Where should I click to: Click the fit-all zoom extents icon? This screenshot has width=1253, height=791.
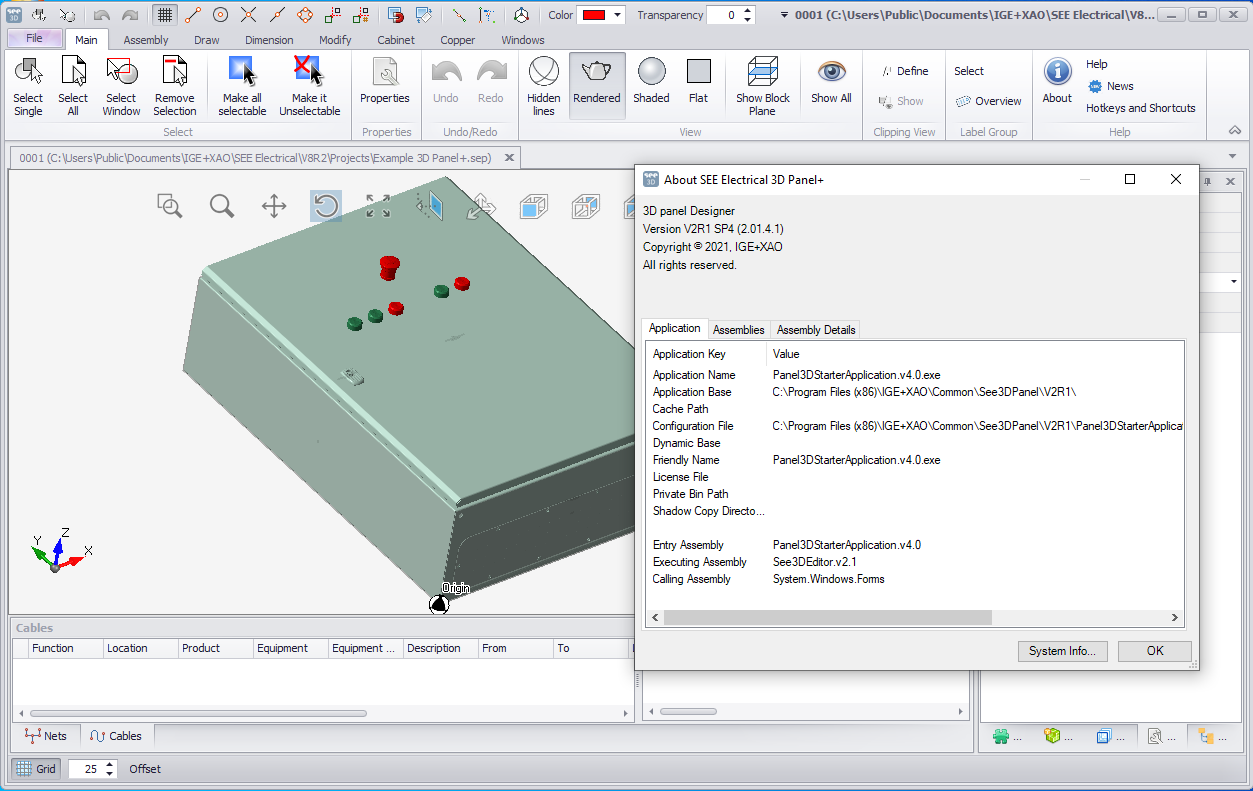(x=378, y=206)
